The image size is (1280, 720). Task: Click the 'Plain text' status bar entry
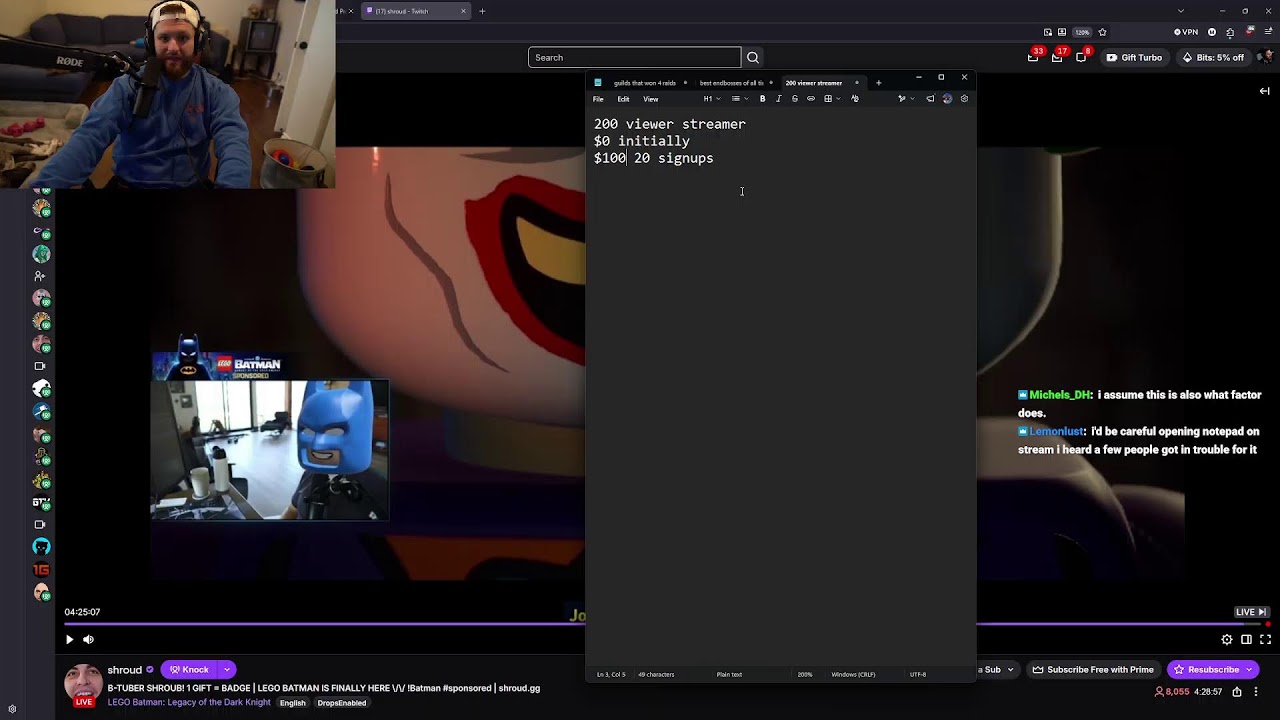coord(729,675)
